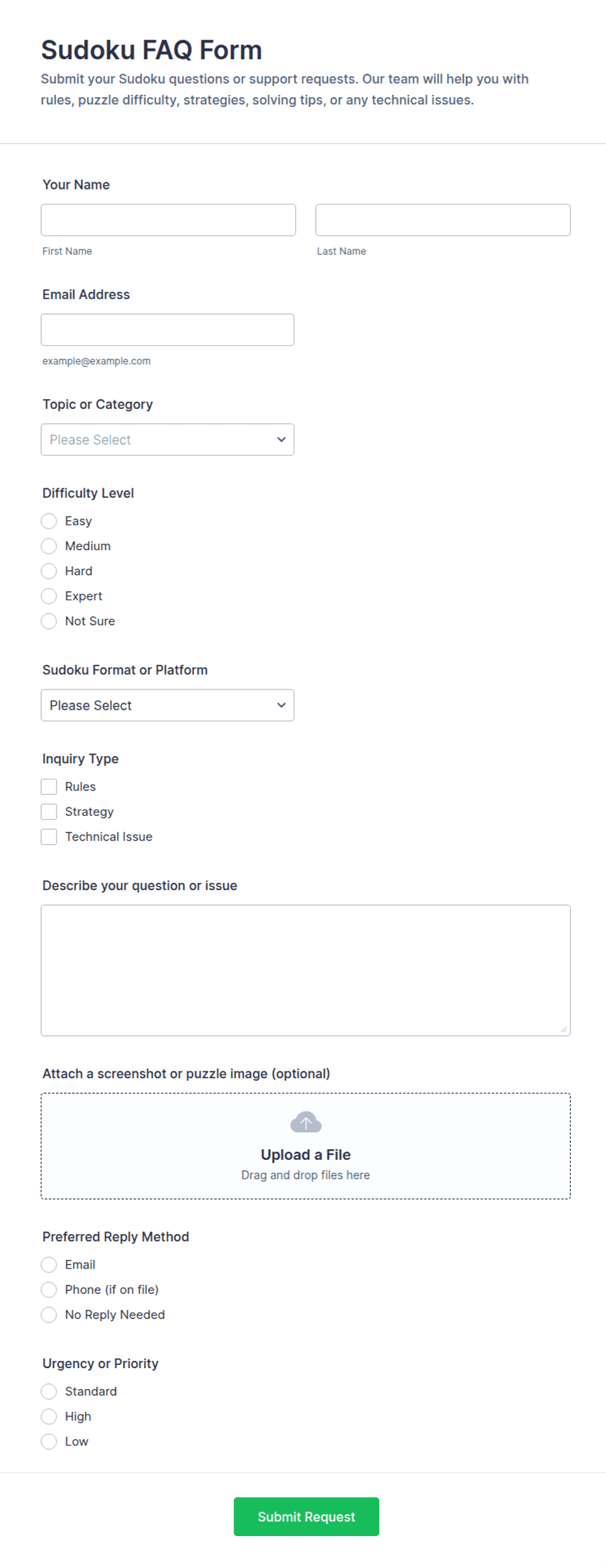Select Phone (if on file) reply option
Screen dimensions: 606x1568
coord(49,1290)
